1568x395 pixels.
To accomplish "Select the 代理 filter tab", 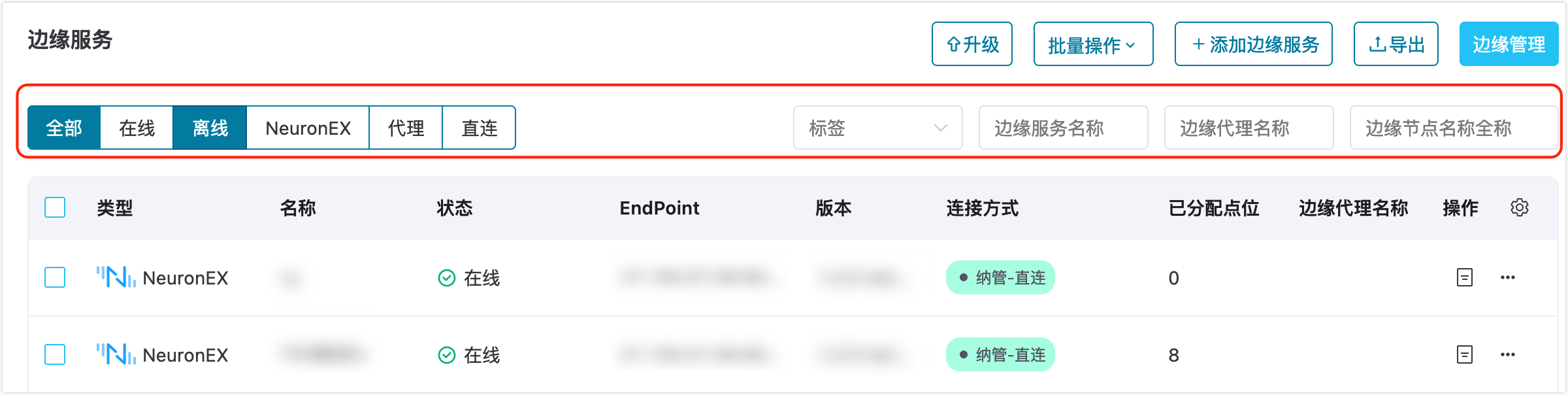I will pyautogui.click(x=406, y=128).
